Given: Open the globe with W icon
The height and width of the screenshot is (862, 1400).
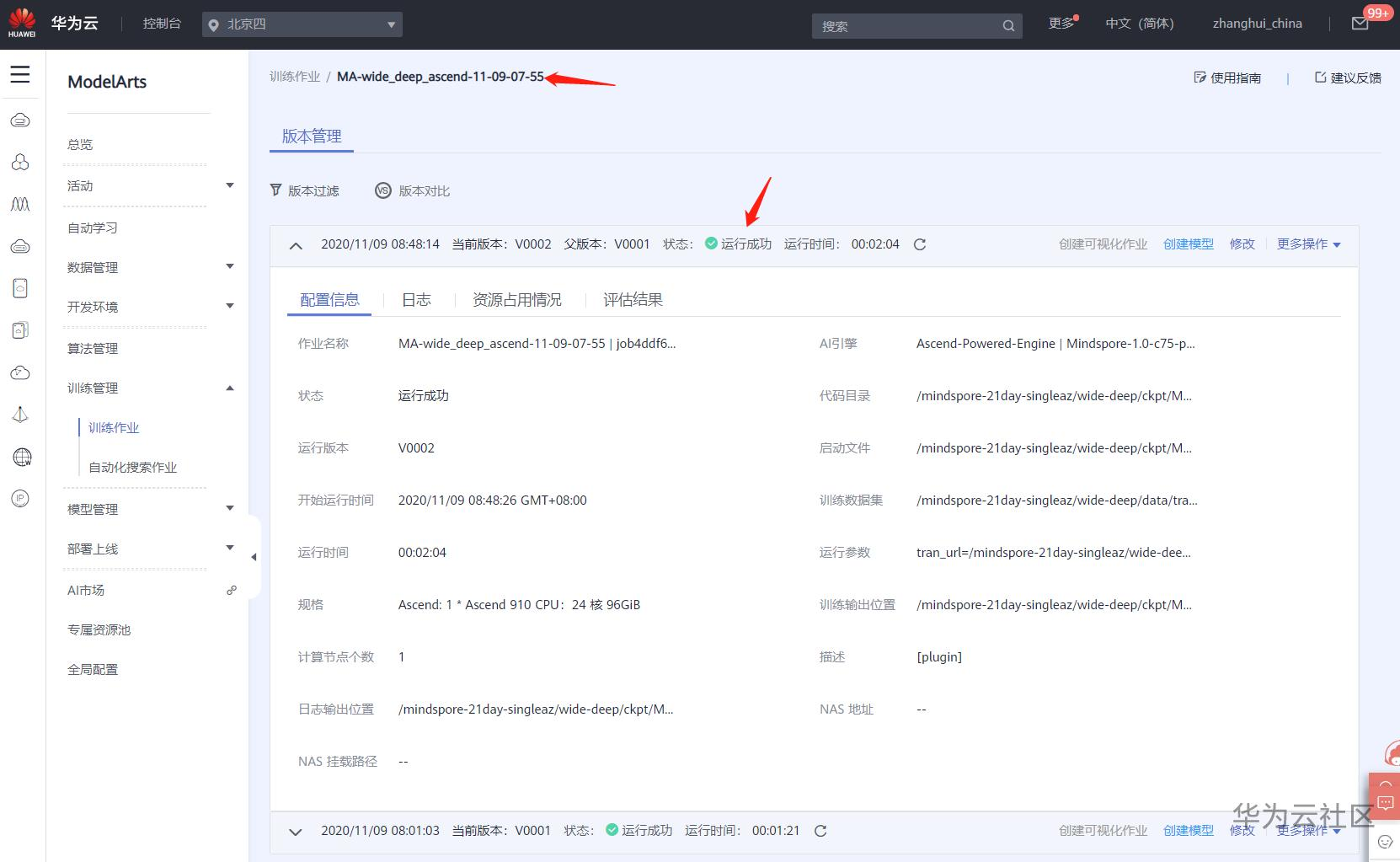Looking at the screenshot, I should 22,457.
